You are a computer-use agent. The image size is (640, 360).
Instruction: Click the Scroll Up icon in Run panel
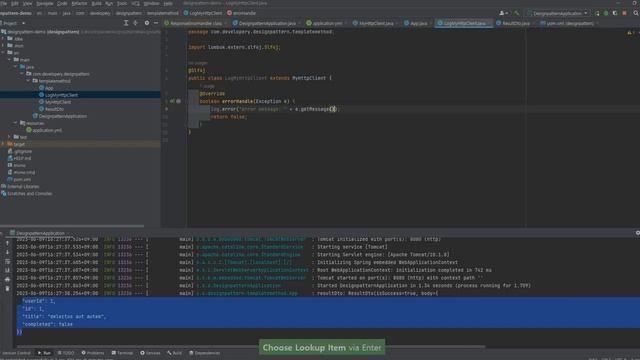click(x=7, y=243)
